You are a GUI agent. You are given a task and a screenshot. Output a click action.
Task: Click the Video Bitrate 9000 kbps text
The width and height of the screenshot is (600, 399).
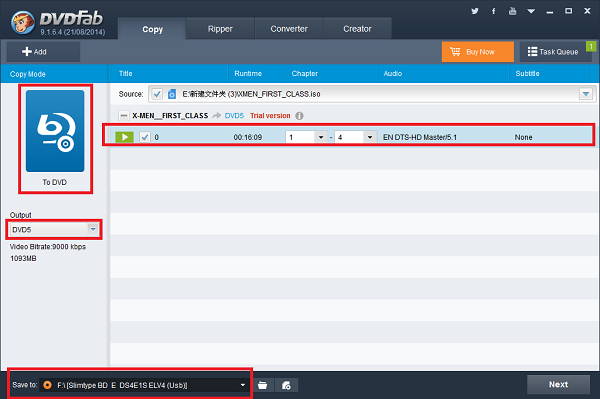click(48, 247)
